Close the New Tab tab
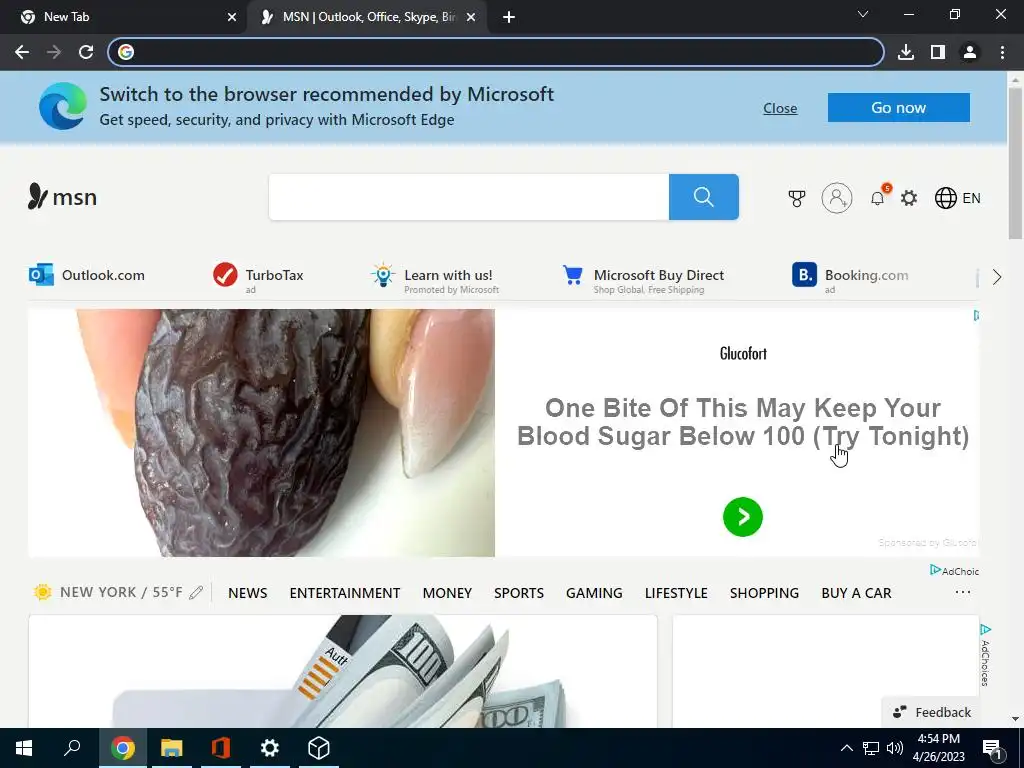This screenshot has height=768, width=1024. 232,18
